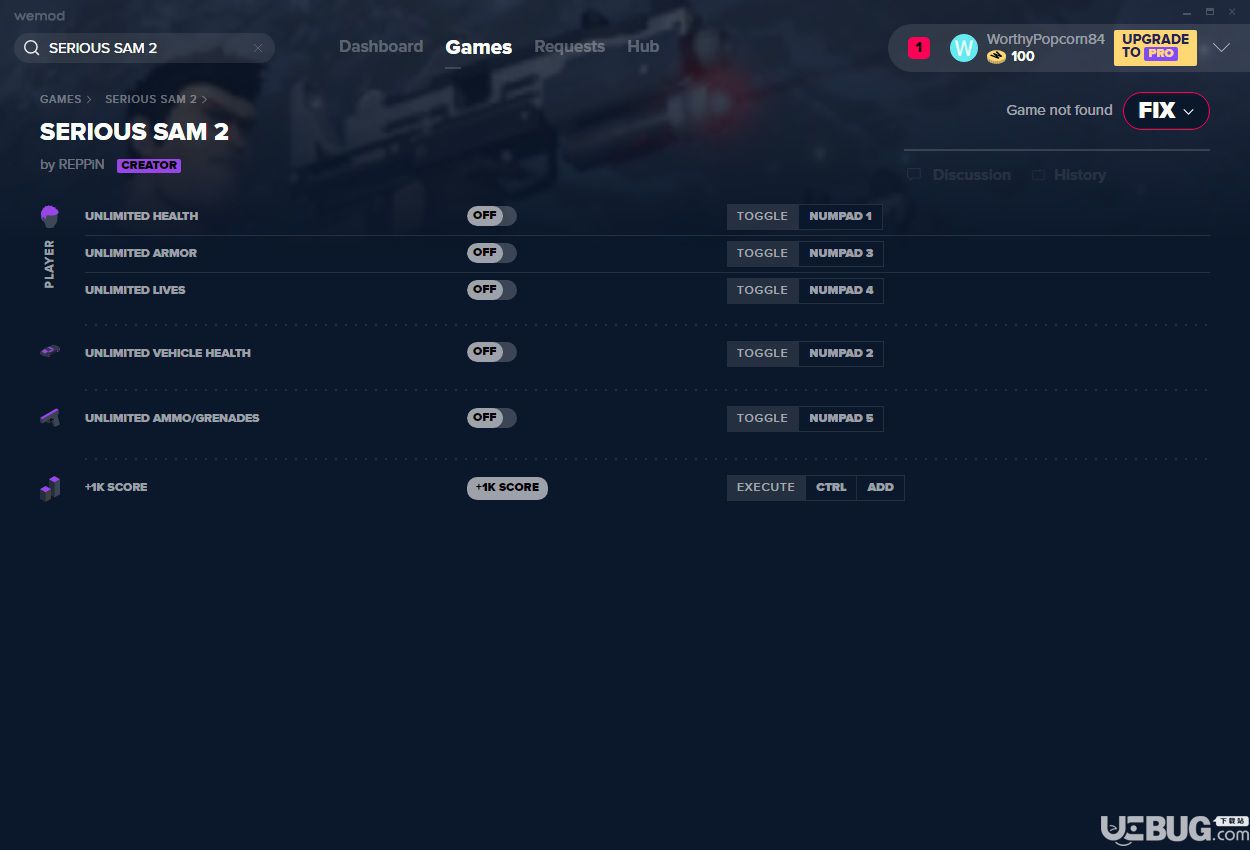Screen dimensions: 1250x850
Task: Click the +1K SCORE cheat label
Action: [116, 487]
